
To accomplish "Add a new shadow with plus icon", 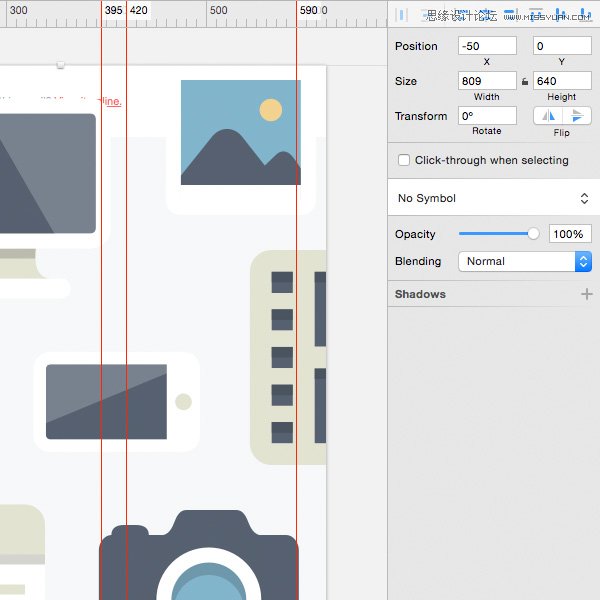I will pos(587,294).
